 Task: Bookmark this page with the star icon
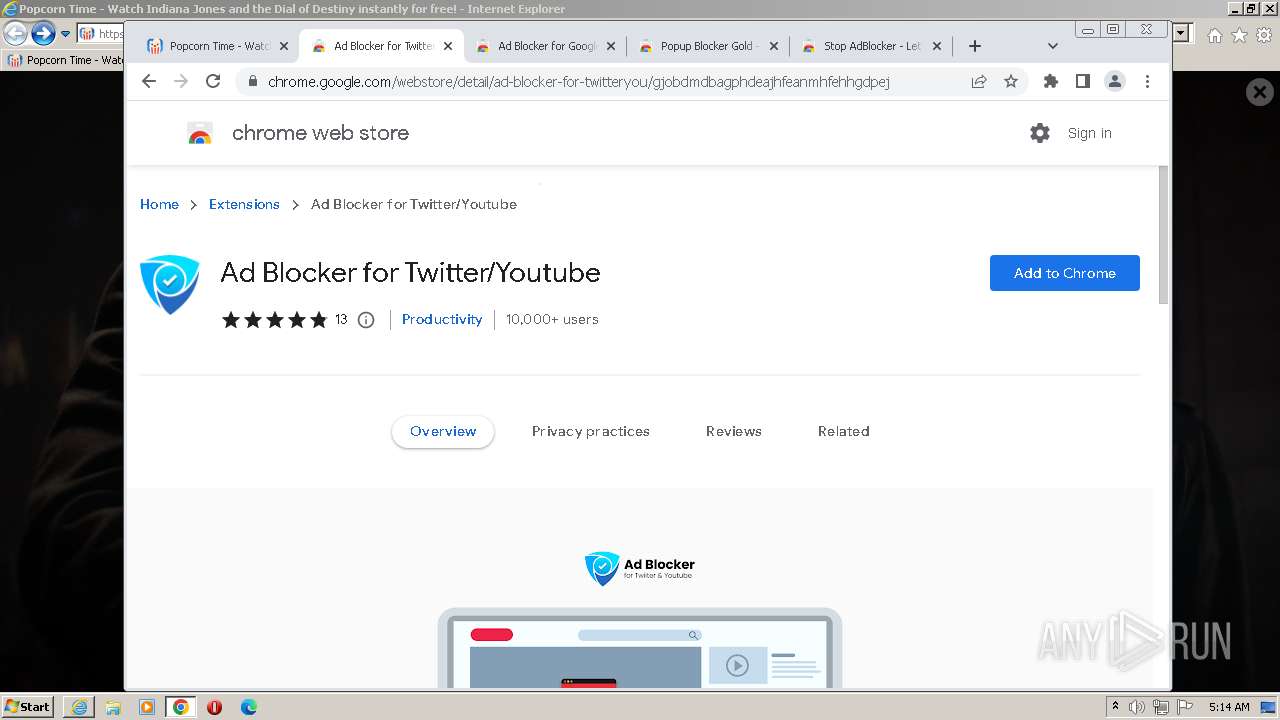point(1011,81)
